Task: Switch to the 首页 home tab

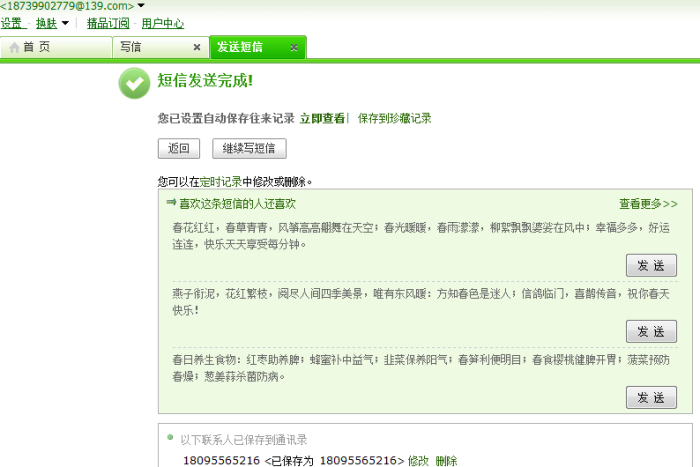Action: click(56, 47)
